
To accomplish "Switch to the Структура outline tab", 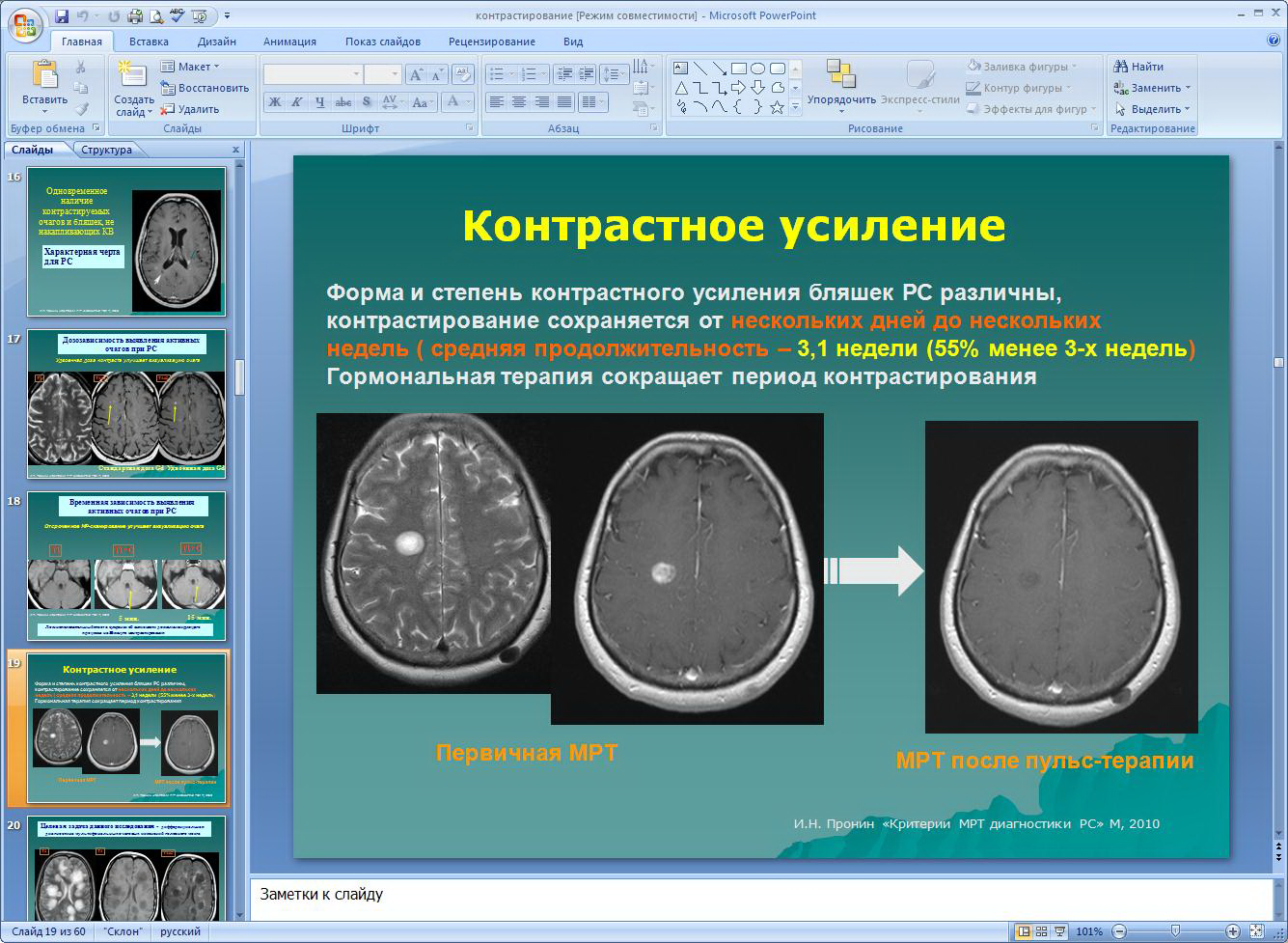I will tap(106, 150).
